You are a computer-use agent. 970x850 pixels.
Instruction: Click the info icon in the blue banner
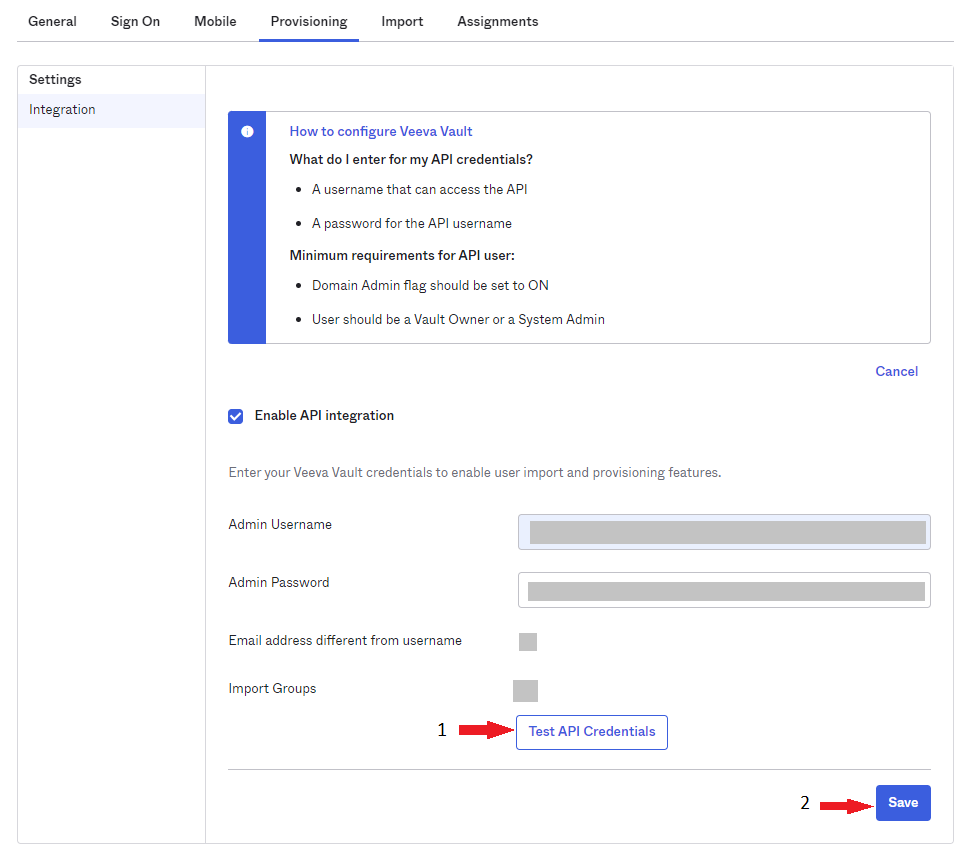(x=247, y=131)
